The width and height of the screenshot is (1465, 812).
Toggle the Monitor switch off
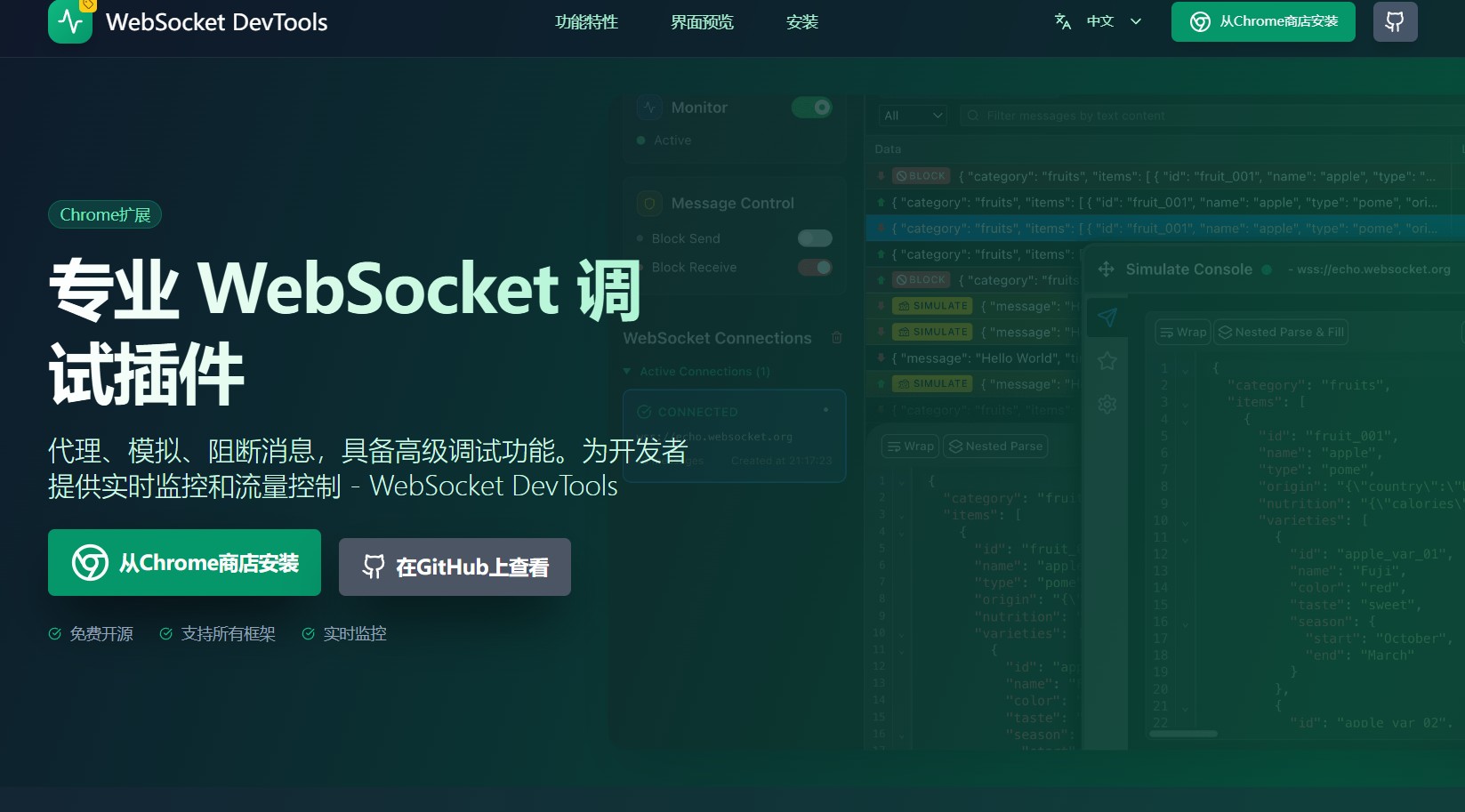811,108
